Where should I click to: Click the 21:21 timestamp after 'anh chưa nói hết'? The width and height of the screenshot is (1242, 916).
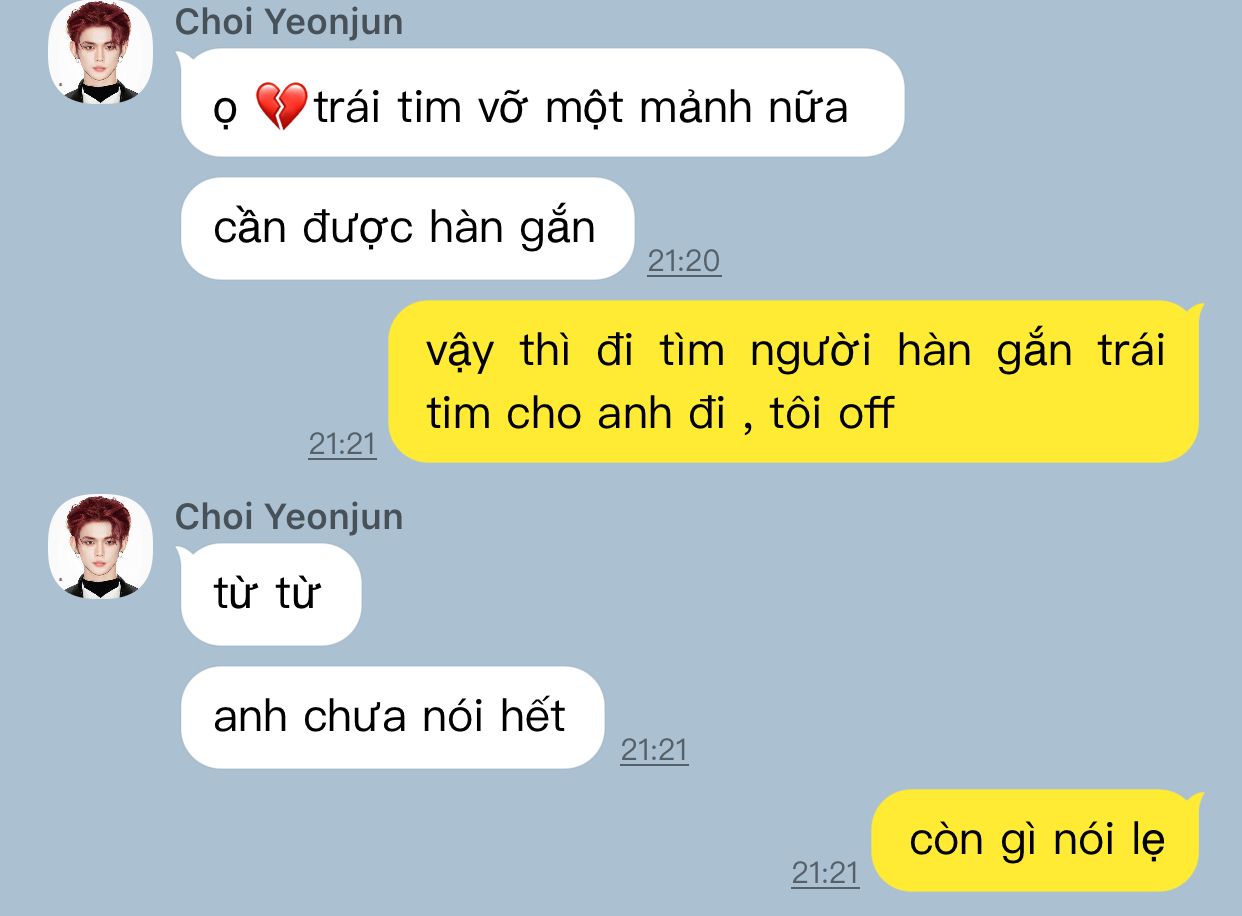click(x=654, y=750)
